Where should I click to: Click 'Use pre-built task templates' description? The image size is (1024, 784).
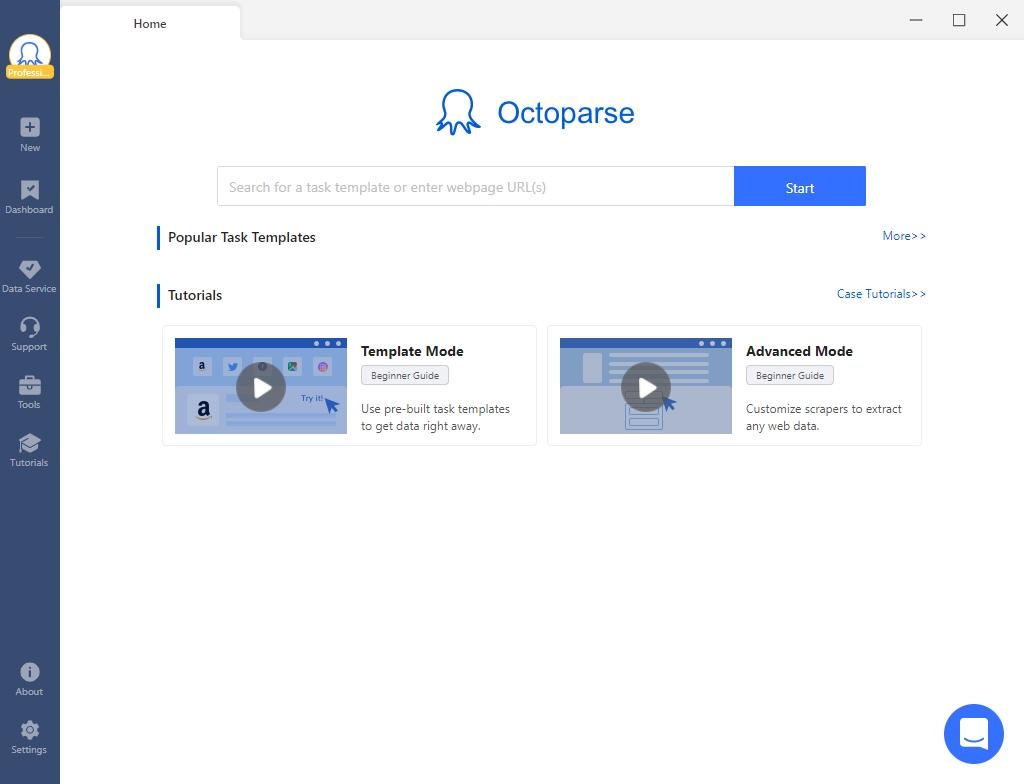pyautogui.click(x=436, y=417)
